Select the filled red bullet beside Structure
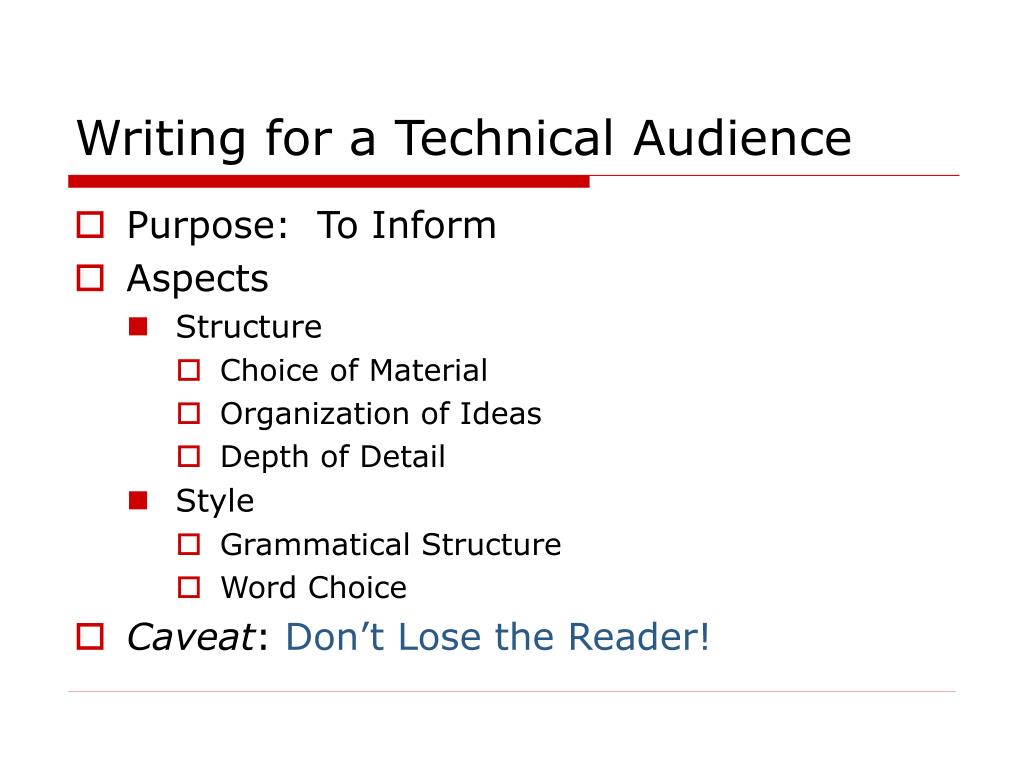Screen dimensions: 1024x768 (138, 327)
